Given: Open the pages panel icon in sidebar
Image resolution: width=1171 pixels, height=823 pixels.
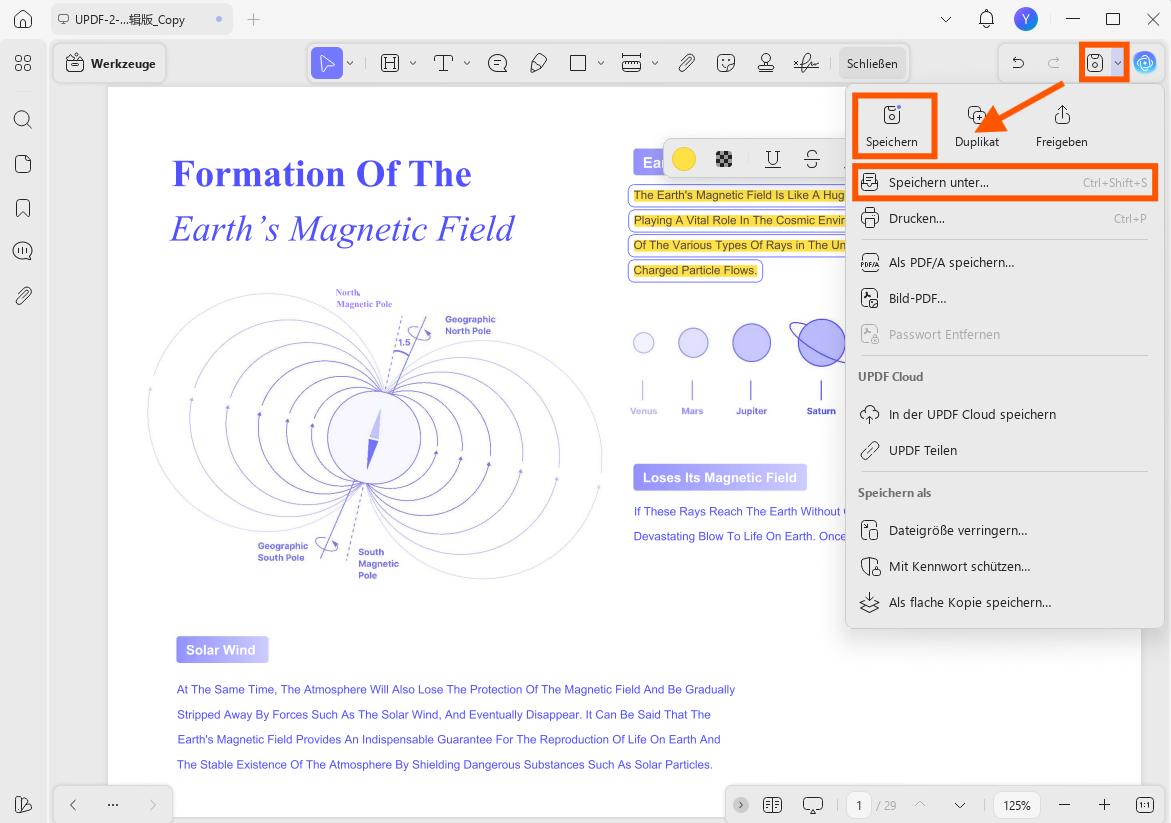Looking at the screenshot, I should pos(23,164).
